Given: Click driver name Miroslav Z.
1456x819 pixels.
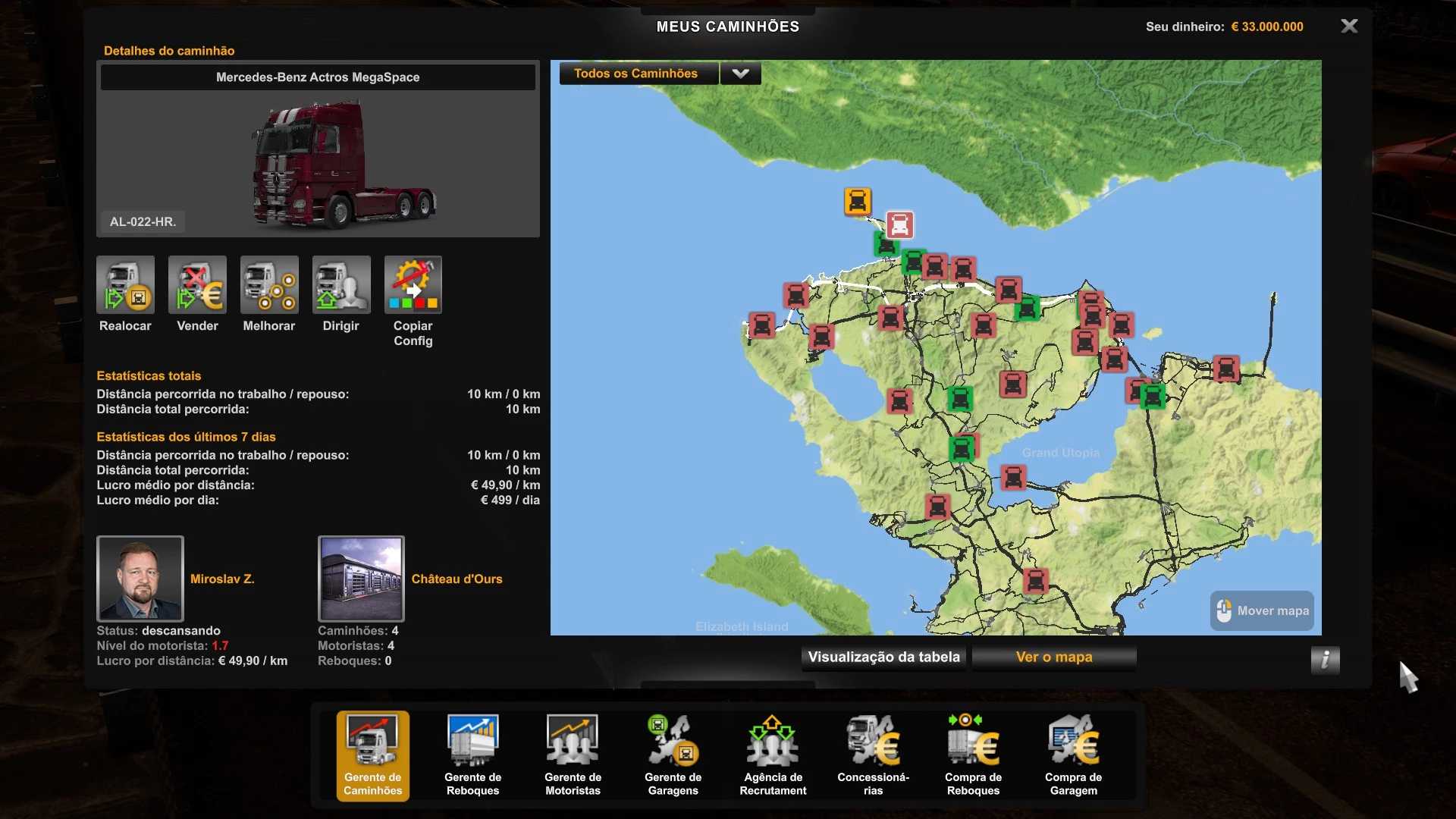Looking at the screenshot, I should pos(222,579).
